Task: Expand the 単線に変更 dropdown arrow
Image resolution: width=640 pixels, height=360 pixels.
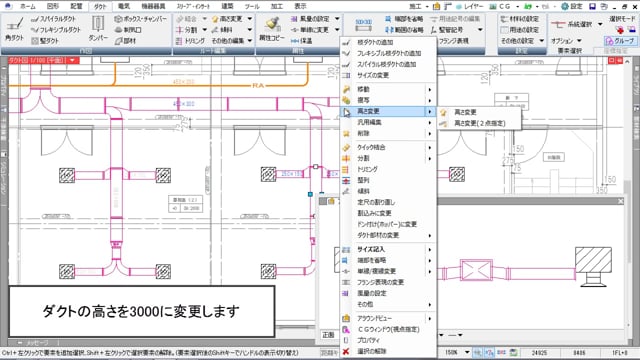Action: coord(337,30)
